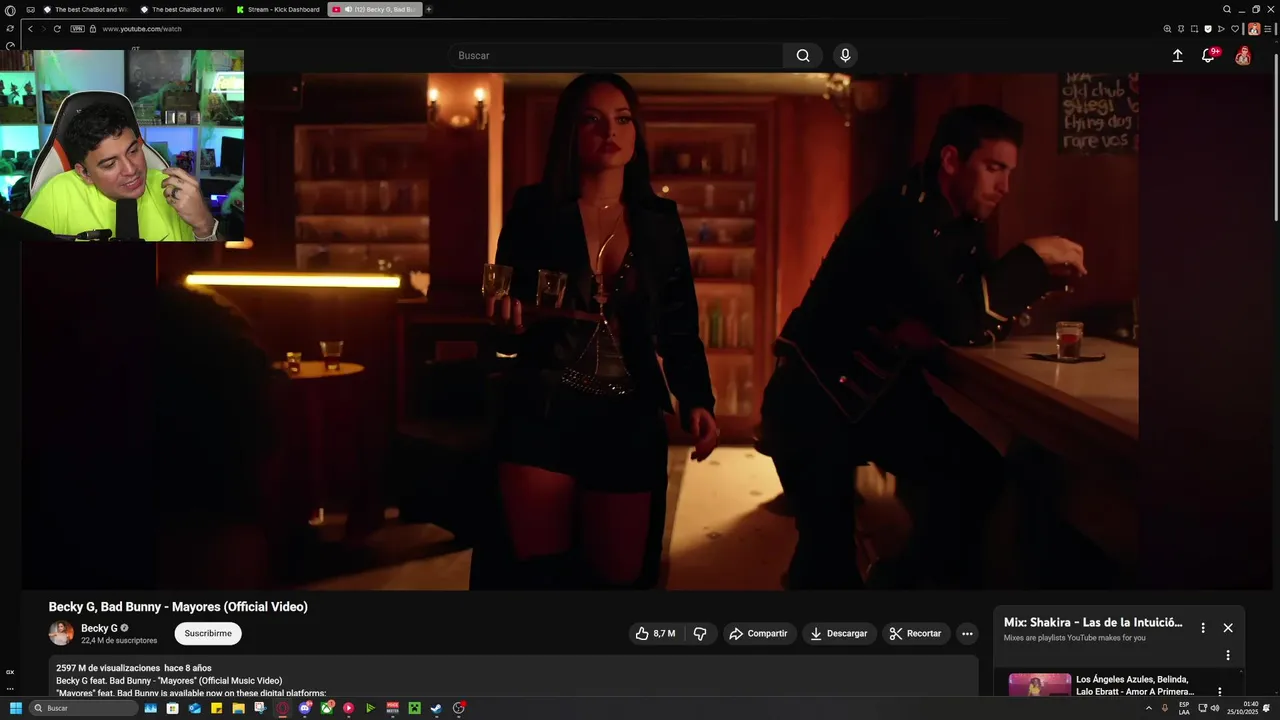Expand the video description text
Image resolution: width=1280 pixels, height=720 pixels.
point(513,676)
